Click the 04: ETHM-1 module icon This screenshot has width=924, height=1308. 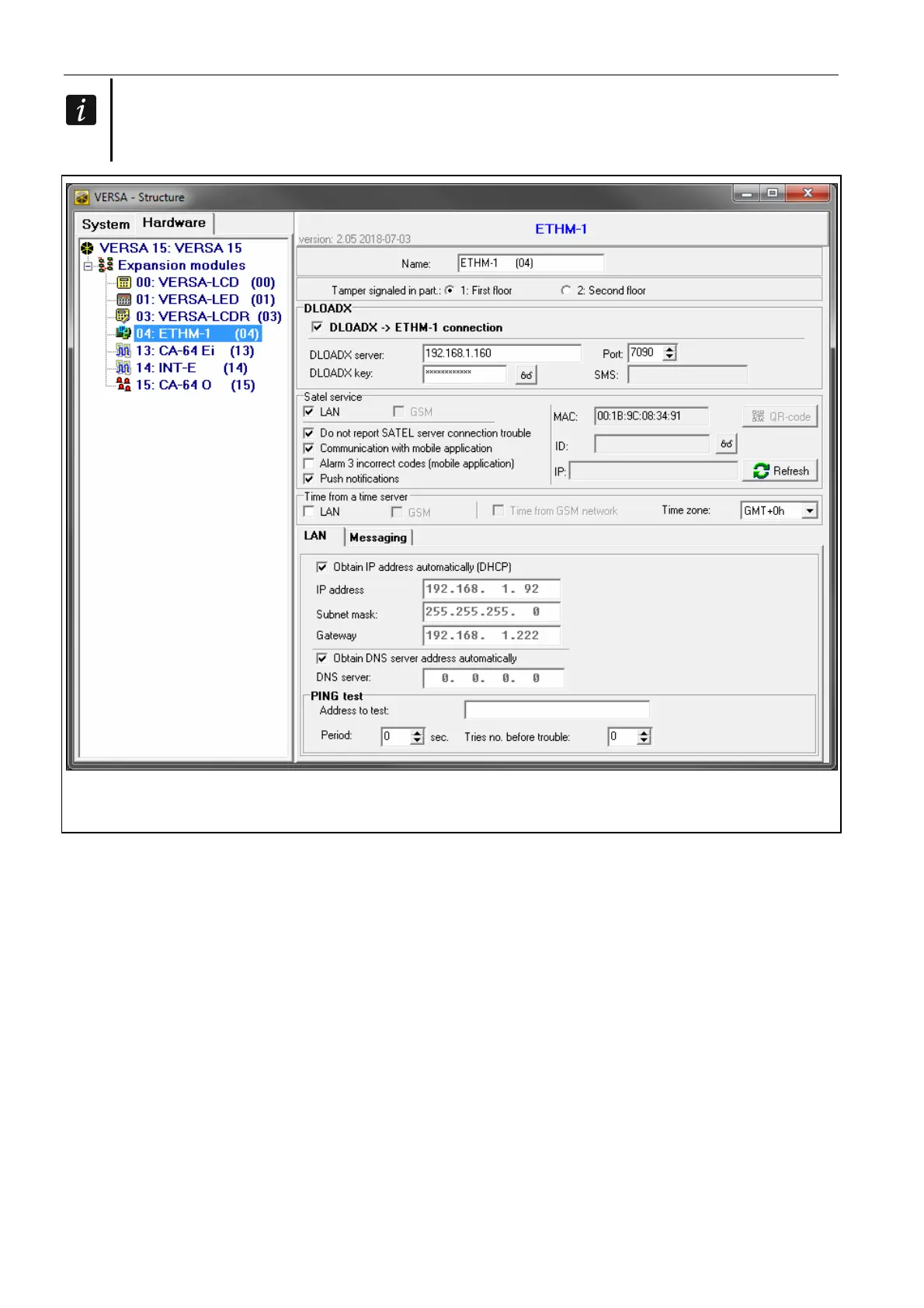123,333
